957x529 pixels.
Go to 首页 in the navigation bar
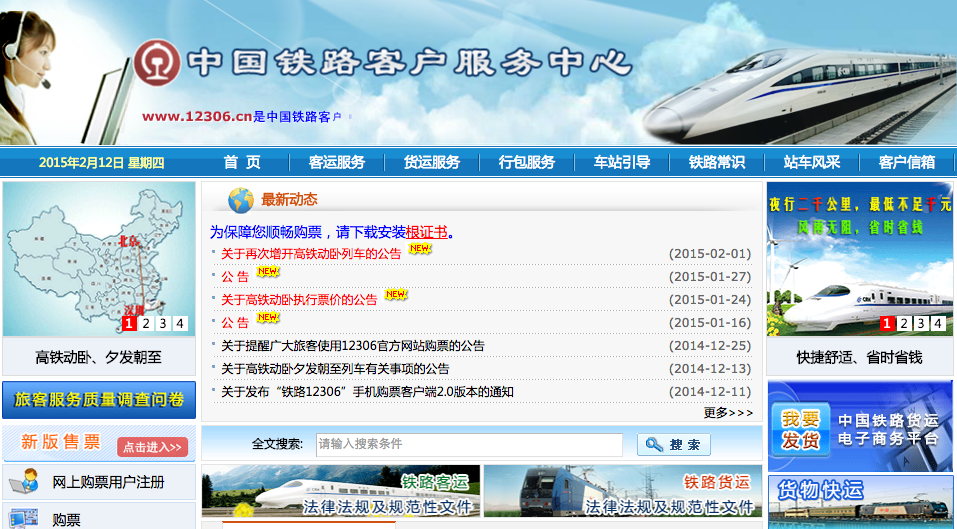coord(242,162)
